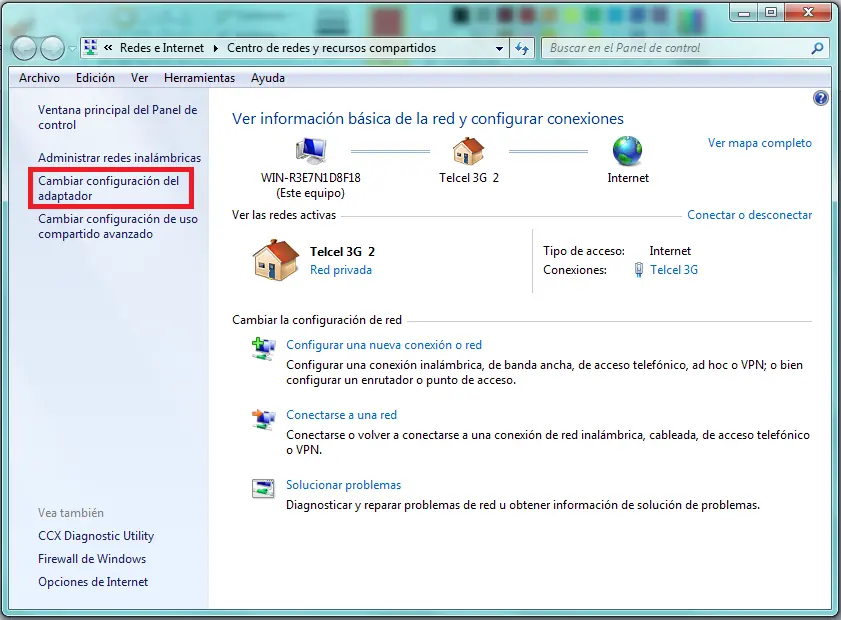Expand the address bar history dropdown
841x620 pixels.
click(x=499, y=48)
